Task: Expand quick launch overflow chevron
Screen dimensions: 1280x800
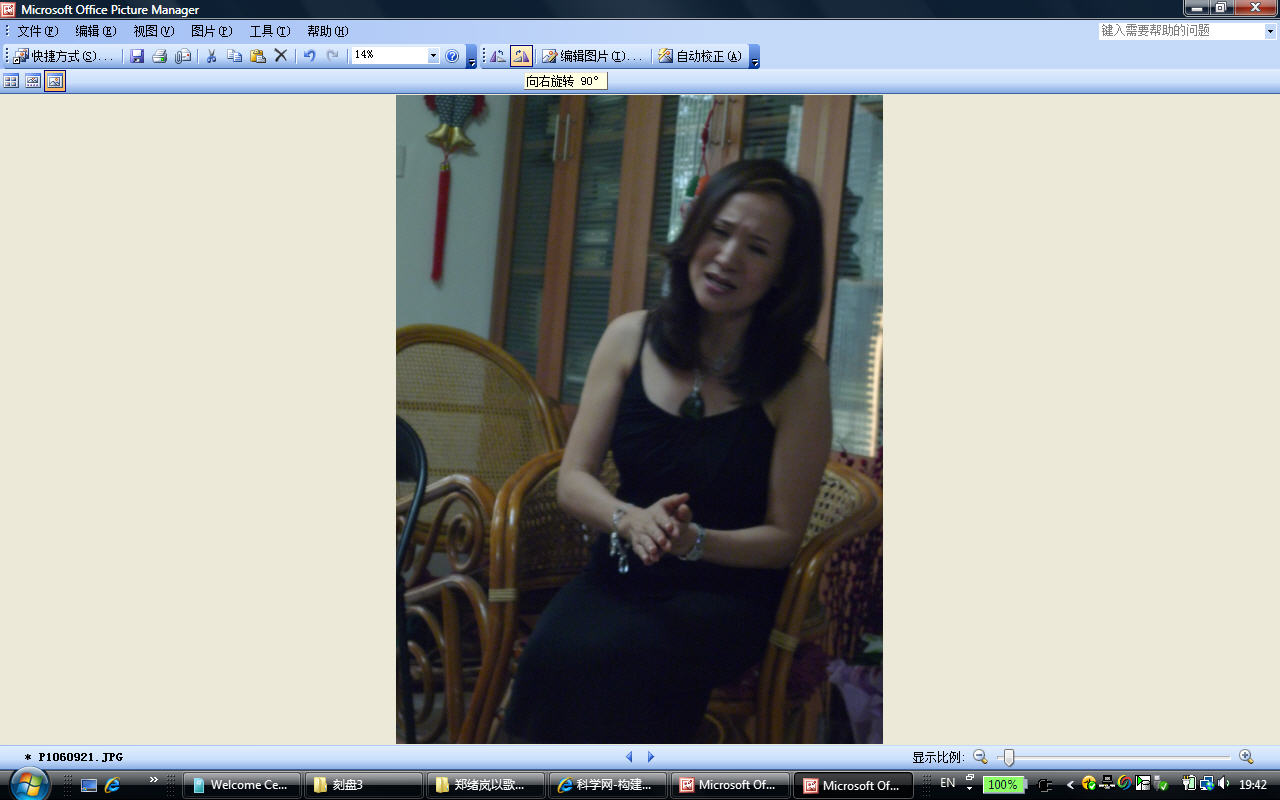Action: pos(154,779)
